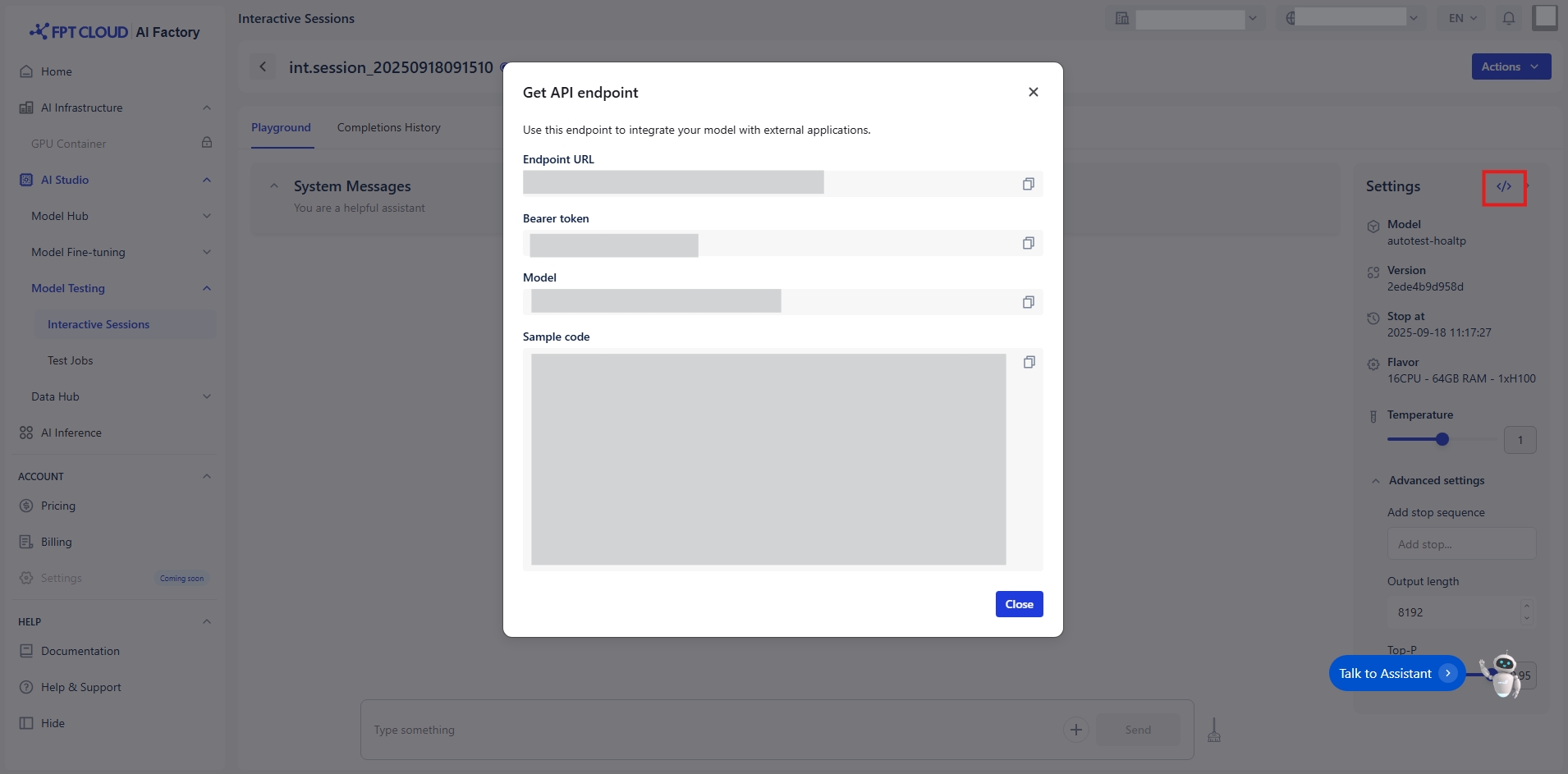Screen dimensions: 1568x774
Task: Click the clear chat broom icon
Action: 1214,729
